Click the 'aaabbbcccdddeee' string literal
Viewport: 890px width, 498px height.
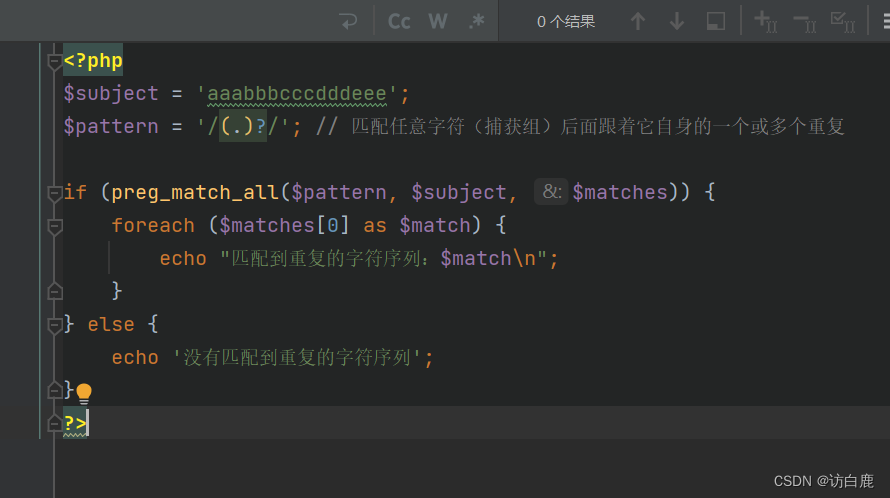297,94
